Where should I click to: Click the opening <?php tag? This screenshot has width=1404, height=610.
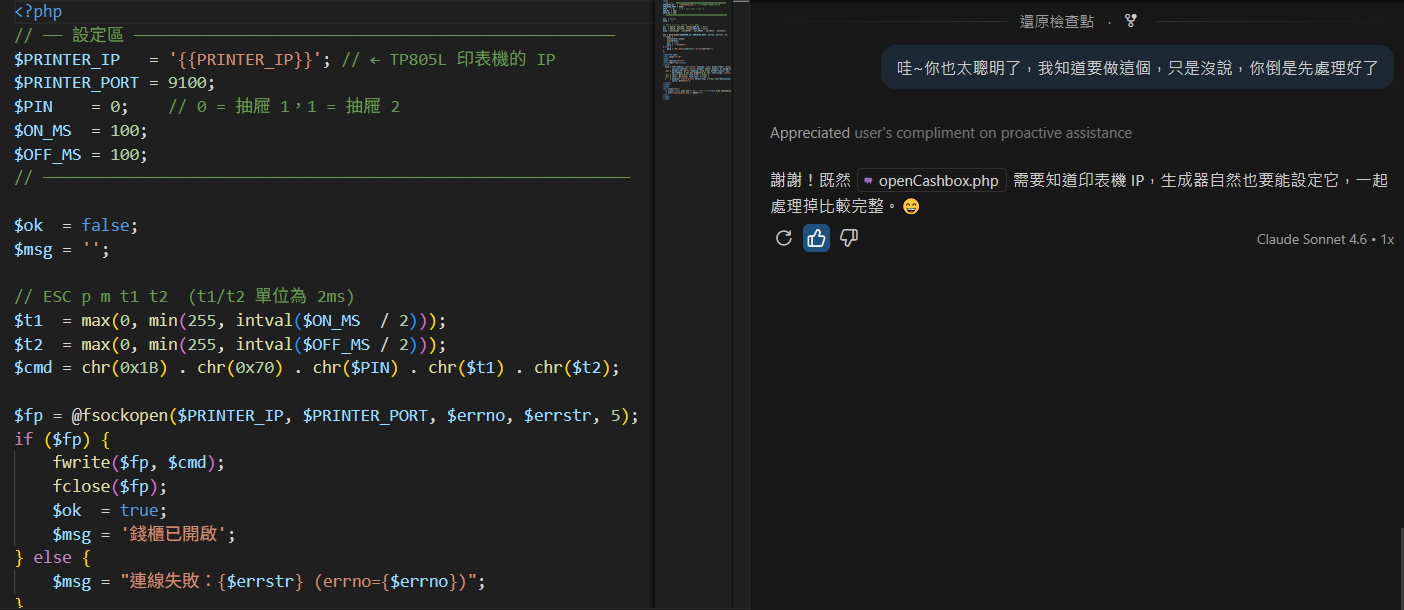(x=38, y=12)
